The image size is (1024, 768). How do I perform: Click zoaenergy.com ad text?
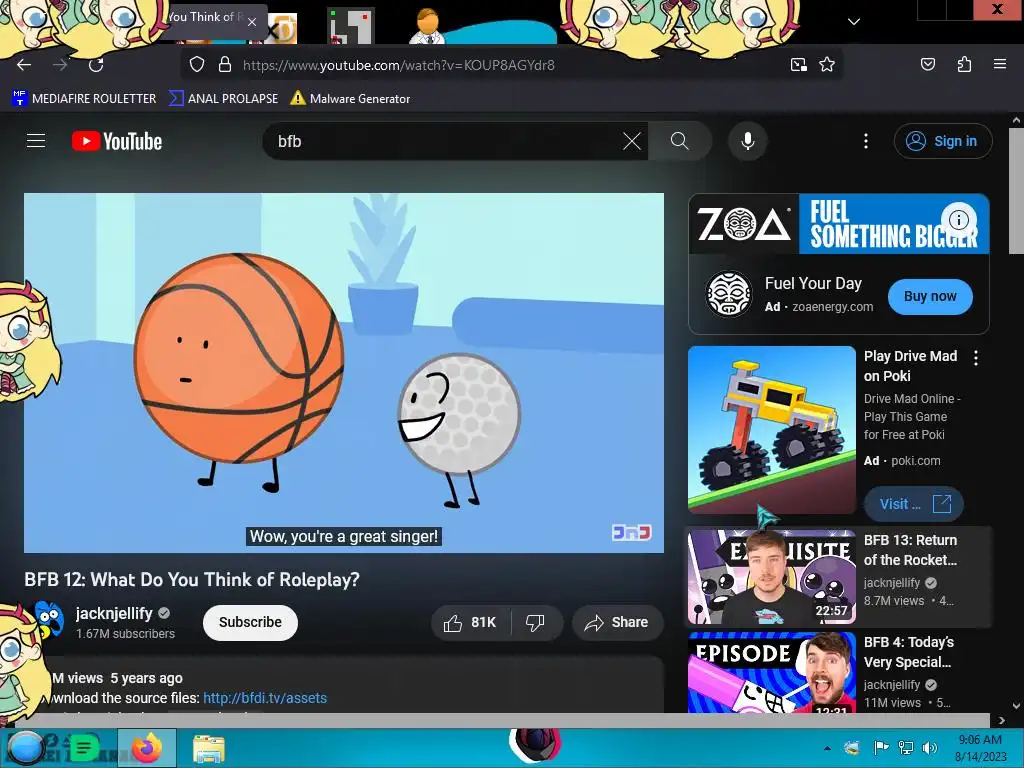(833, 307)
